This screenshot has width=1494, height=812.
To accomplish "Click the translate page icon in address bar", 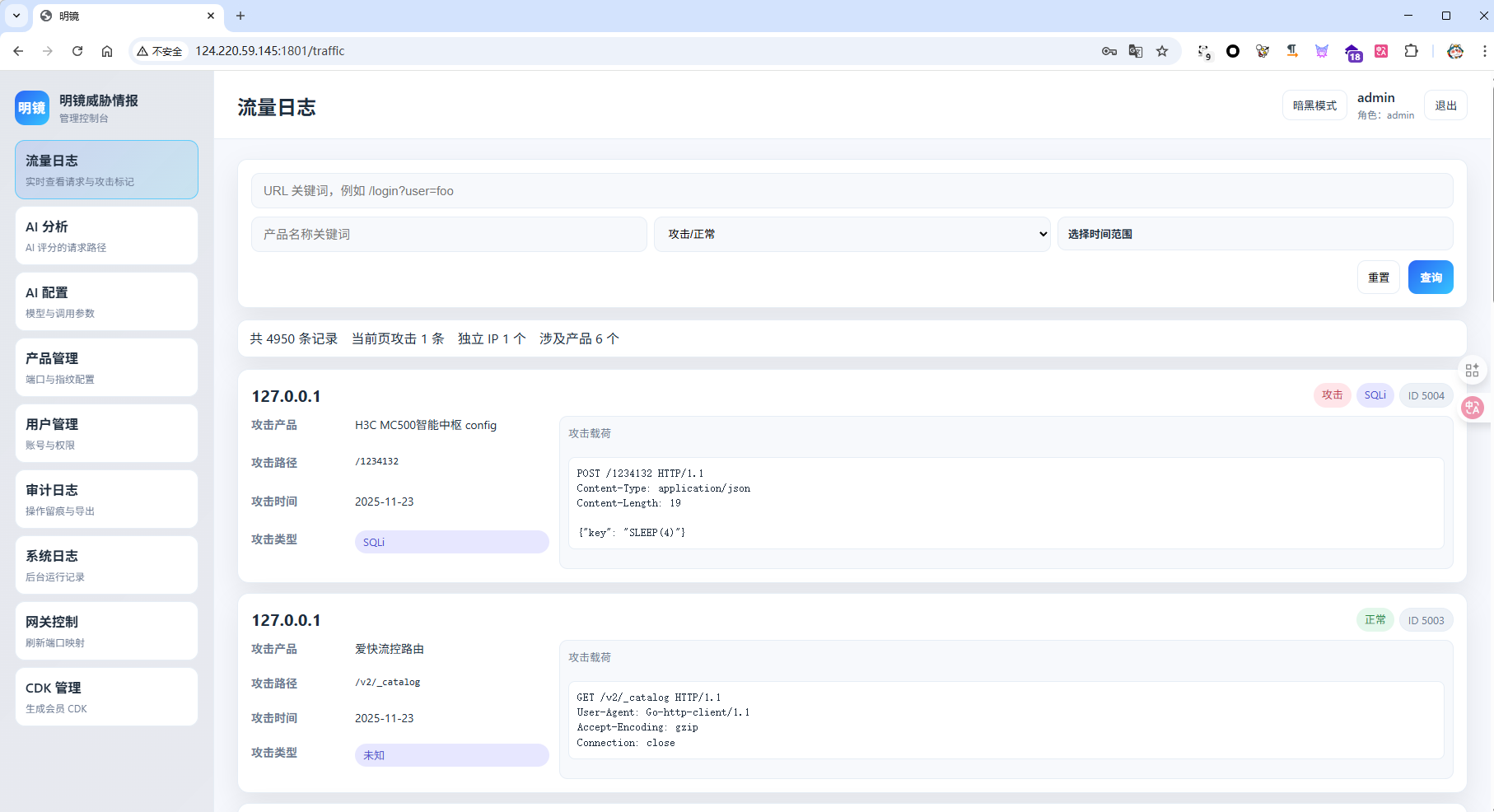I will 1136,51.
